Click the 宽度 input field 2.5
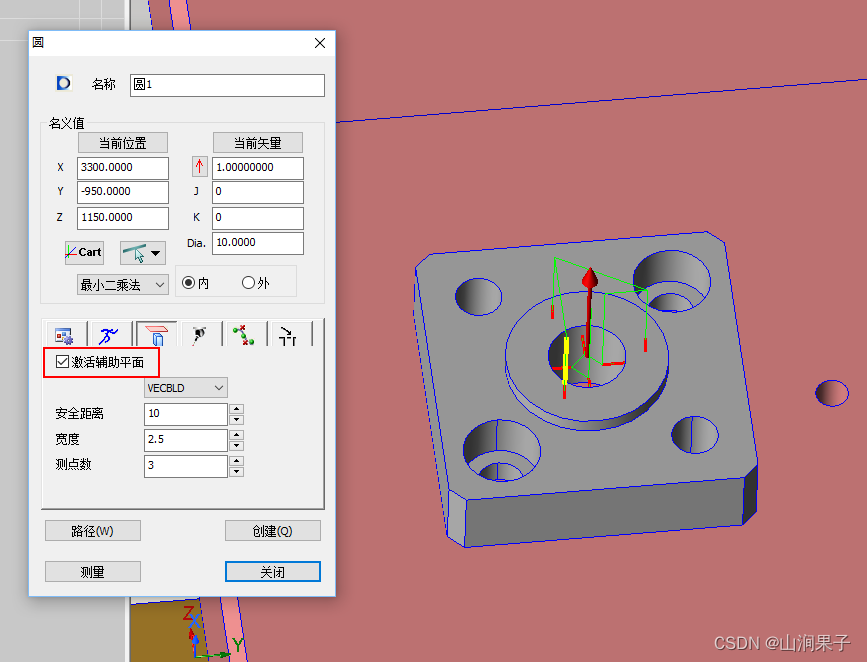867x662 pixels. click(186, 440)
